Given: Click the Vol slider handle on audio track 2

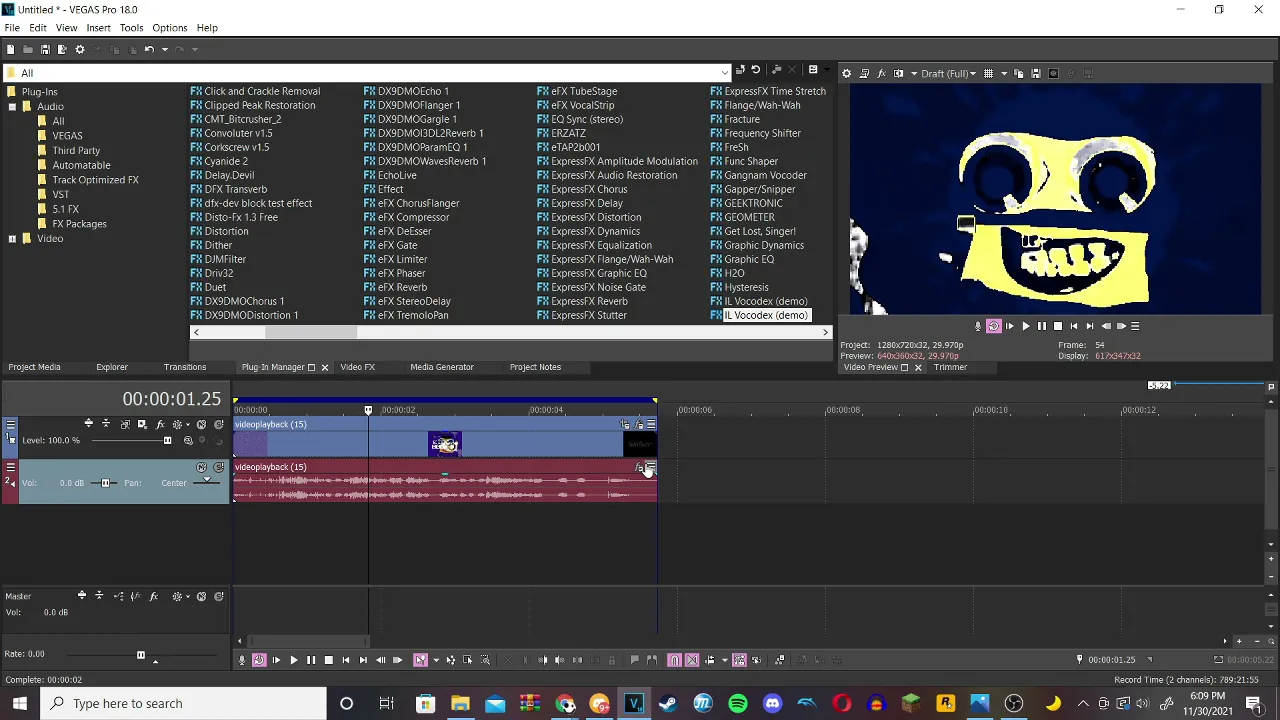Looking at the screenshot, I should click(x=105, y=483).
